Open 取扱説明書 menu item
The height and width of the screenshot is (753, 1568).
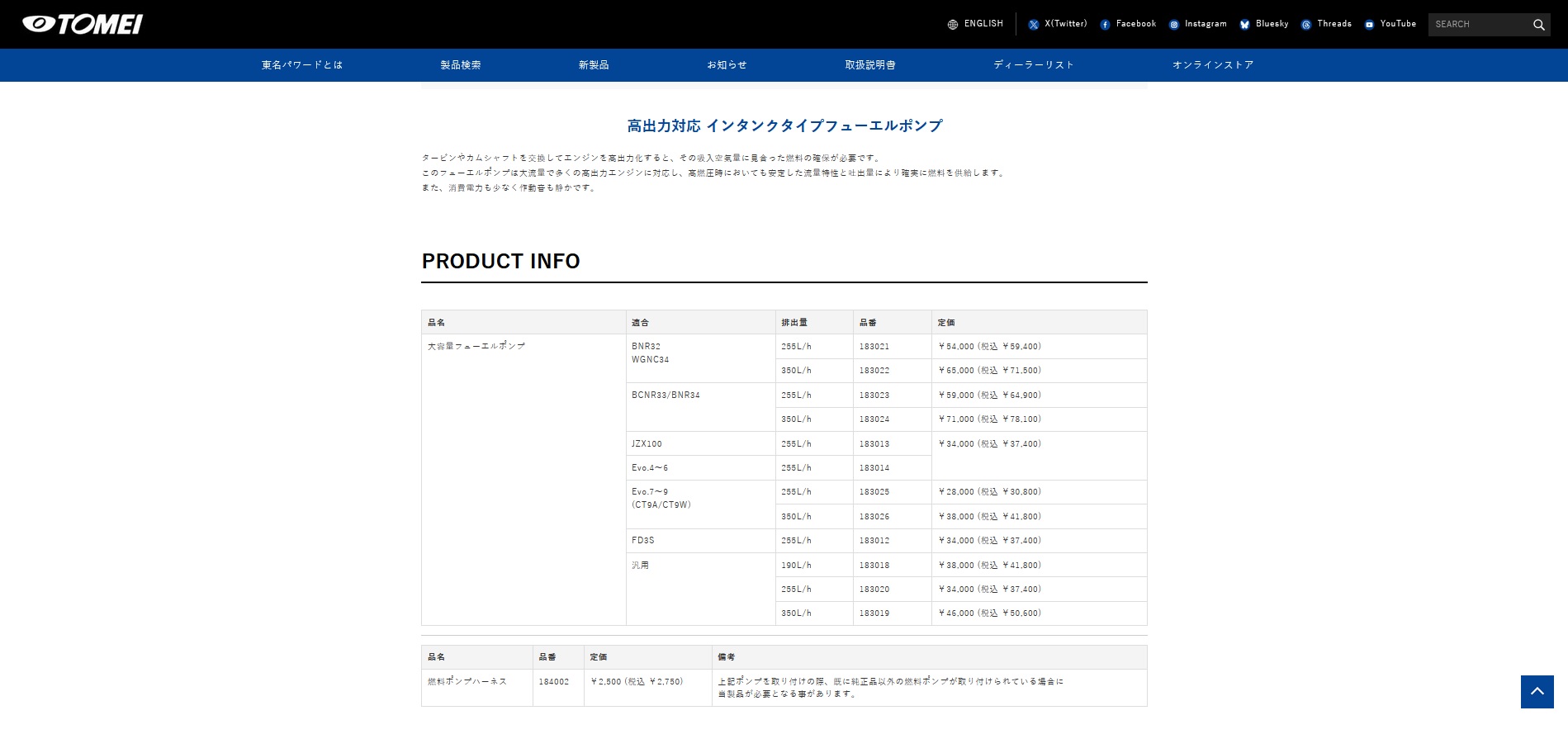tap(870, 65)
